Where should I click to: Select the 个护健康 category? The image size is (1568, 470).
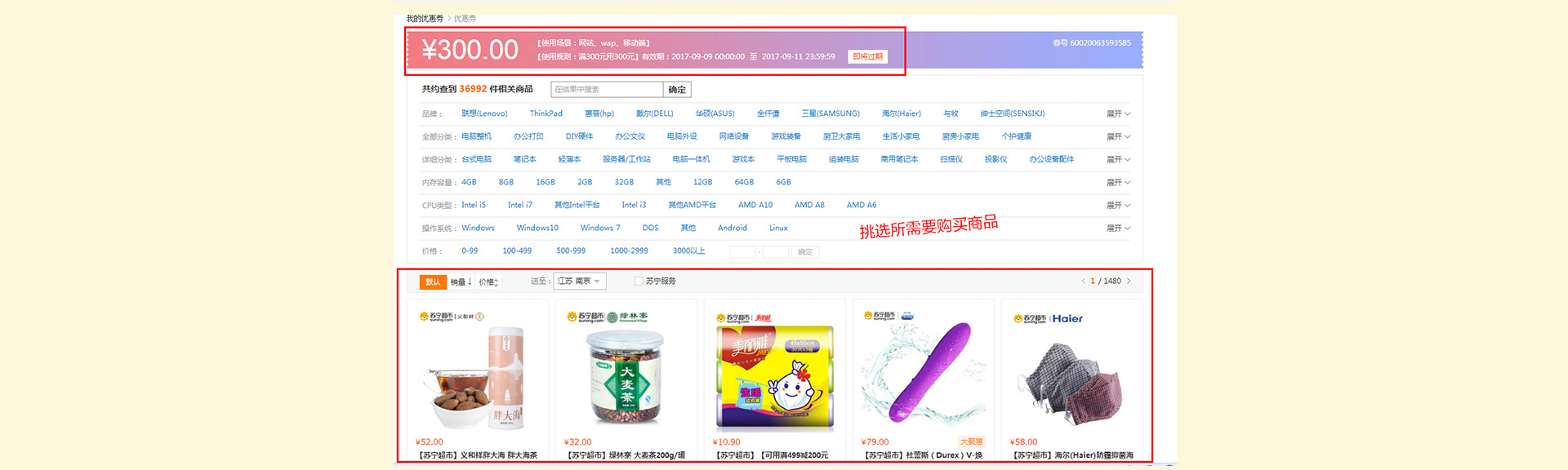point(1016,136)
